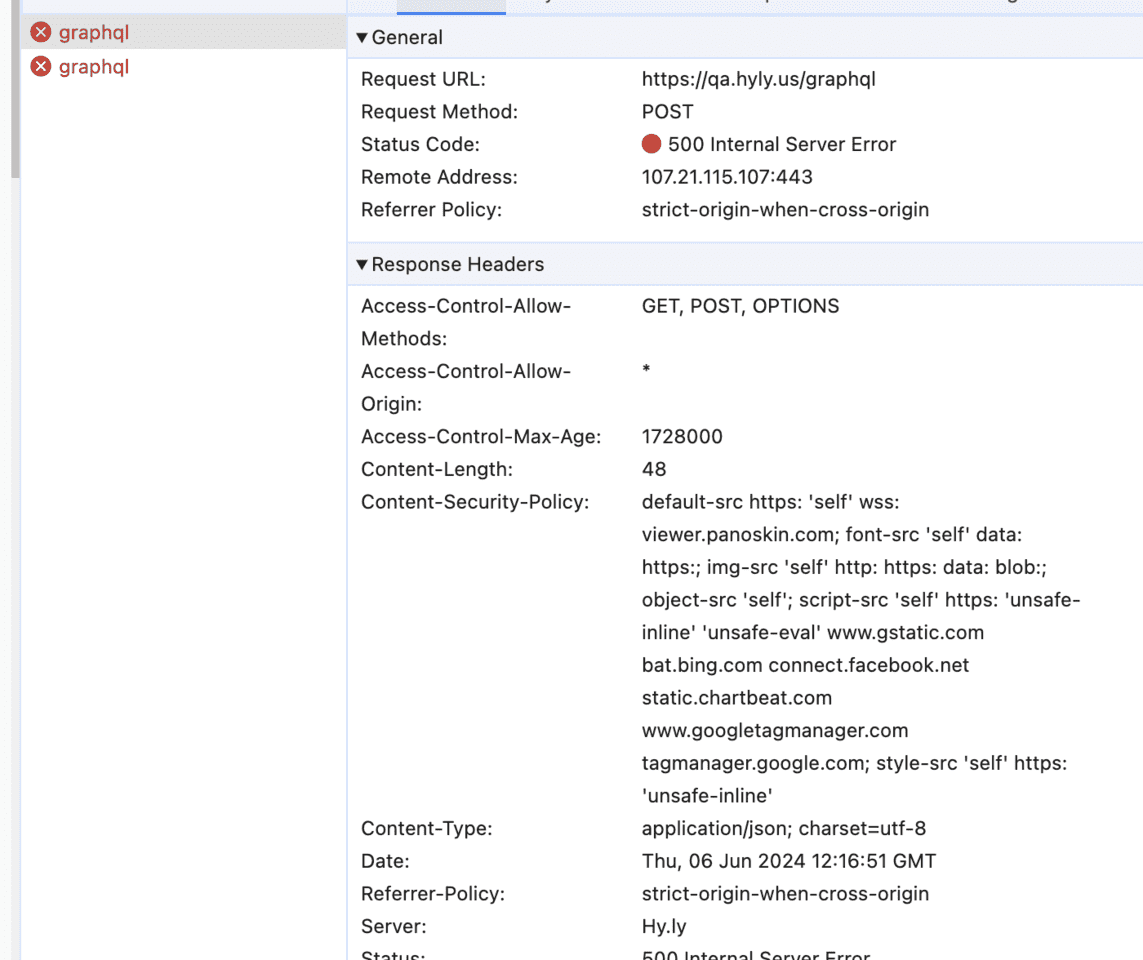Image resolution: width=1143 pixels, height=960 pixels.
Task: Click the error icon of the selected graphql request
Action: coord(41,33)
